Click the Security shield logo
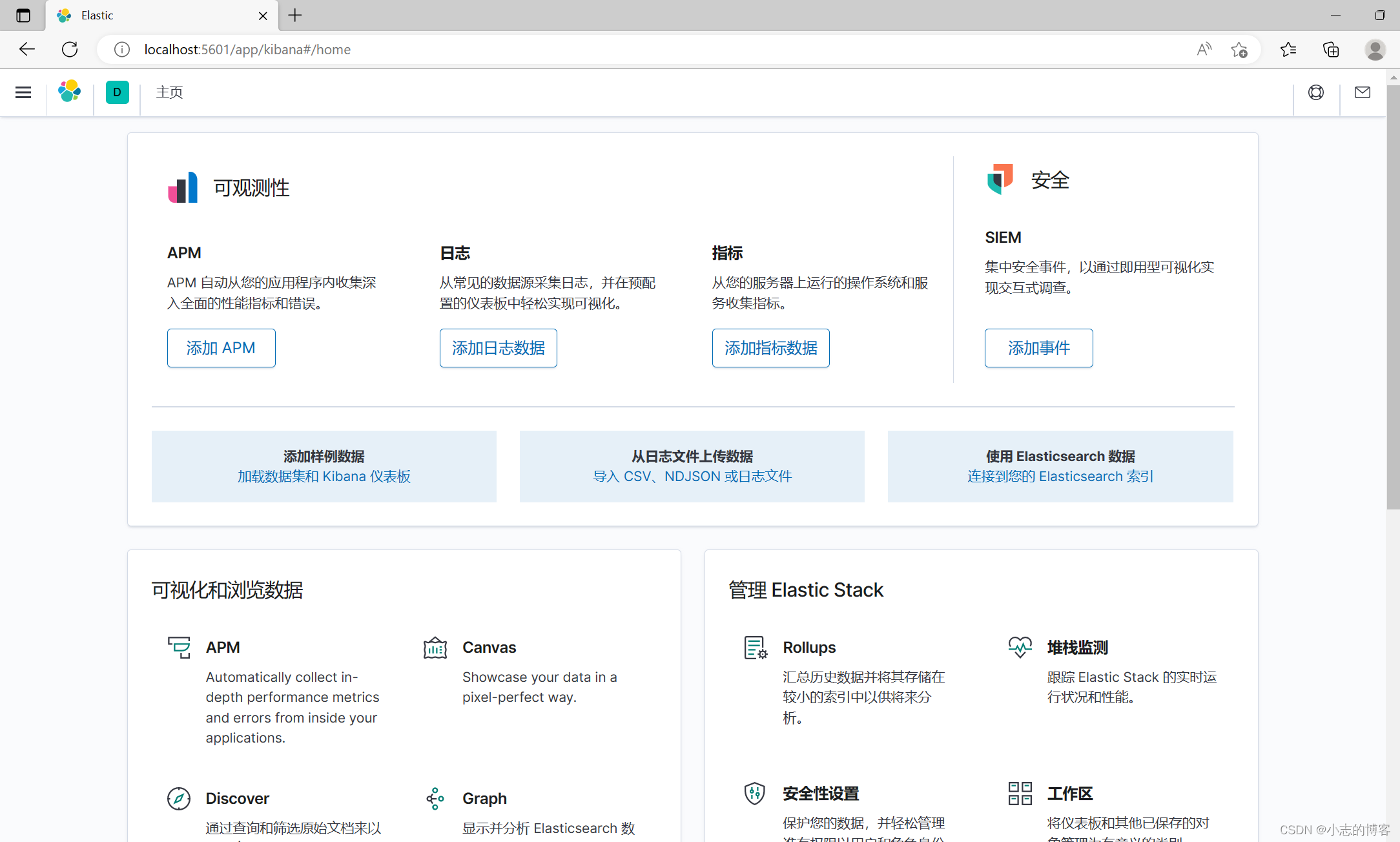 [x=1000, y=179]
